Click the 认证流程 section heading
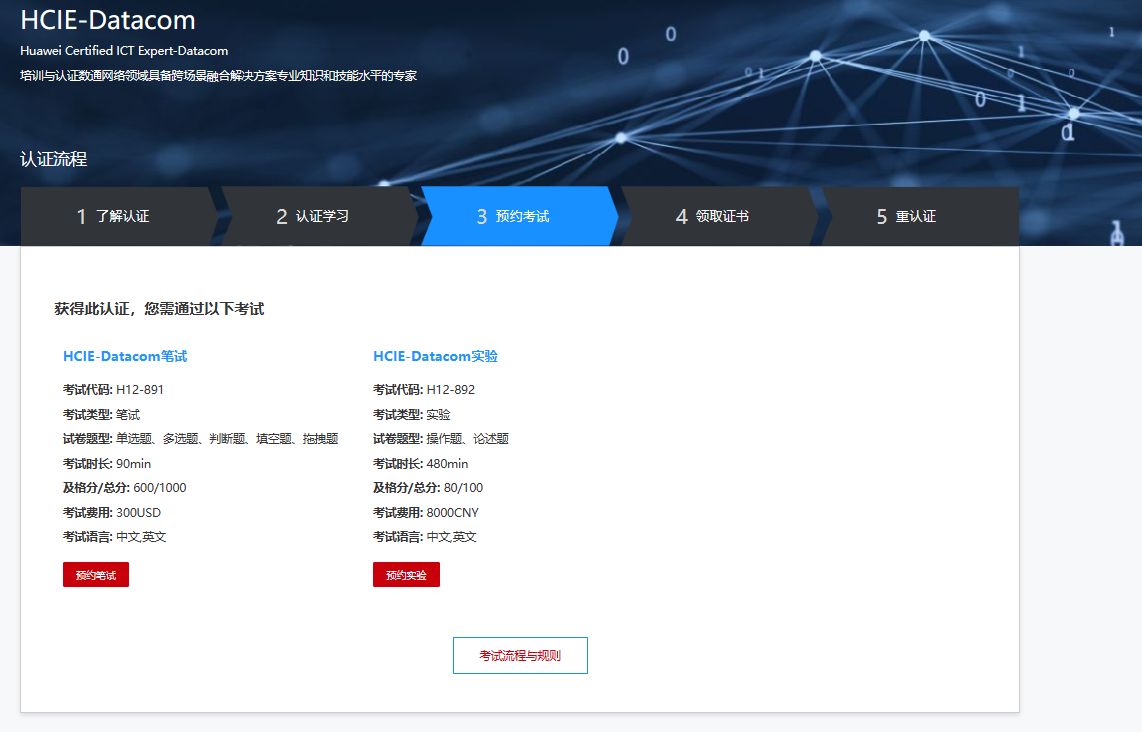 click(x=53, y=160)
